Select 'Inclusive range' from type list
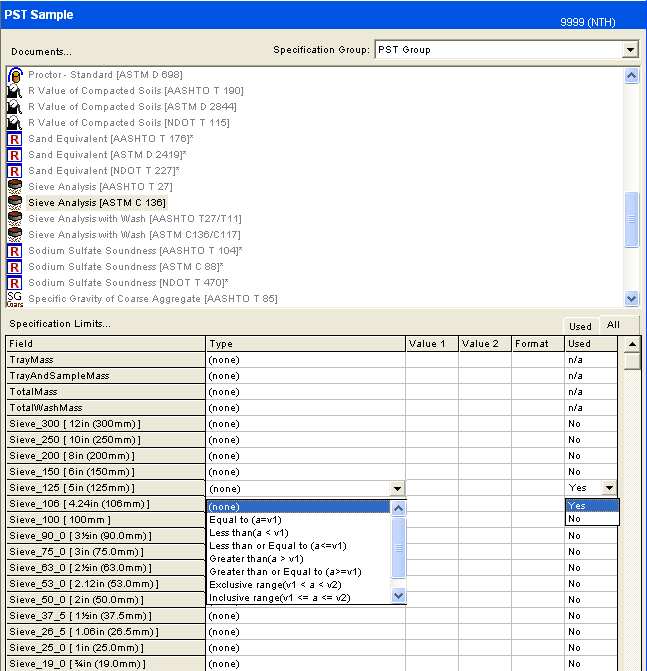This screenshot has width=647, height=671. coord(280,597)
